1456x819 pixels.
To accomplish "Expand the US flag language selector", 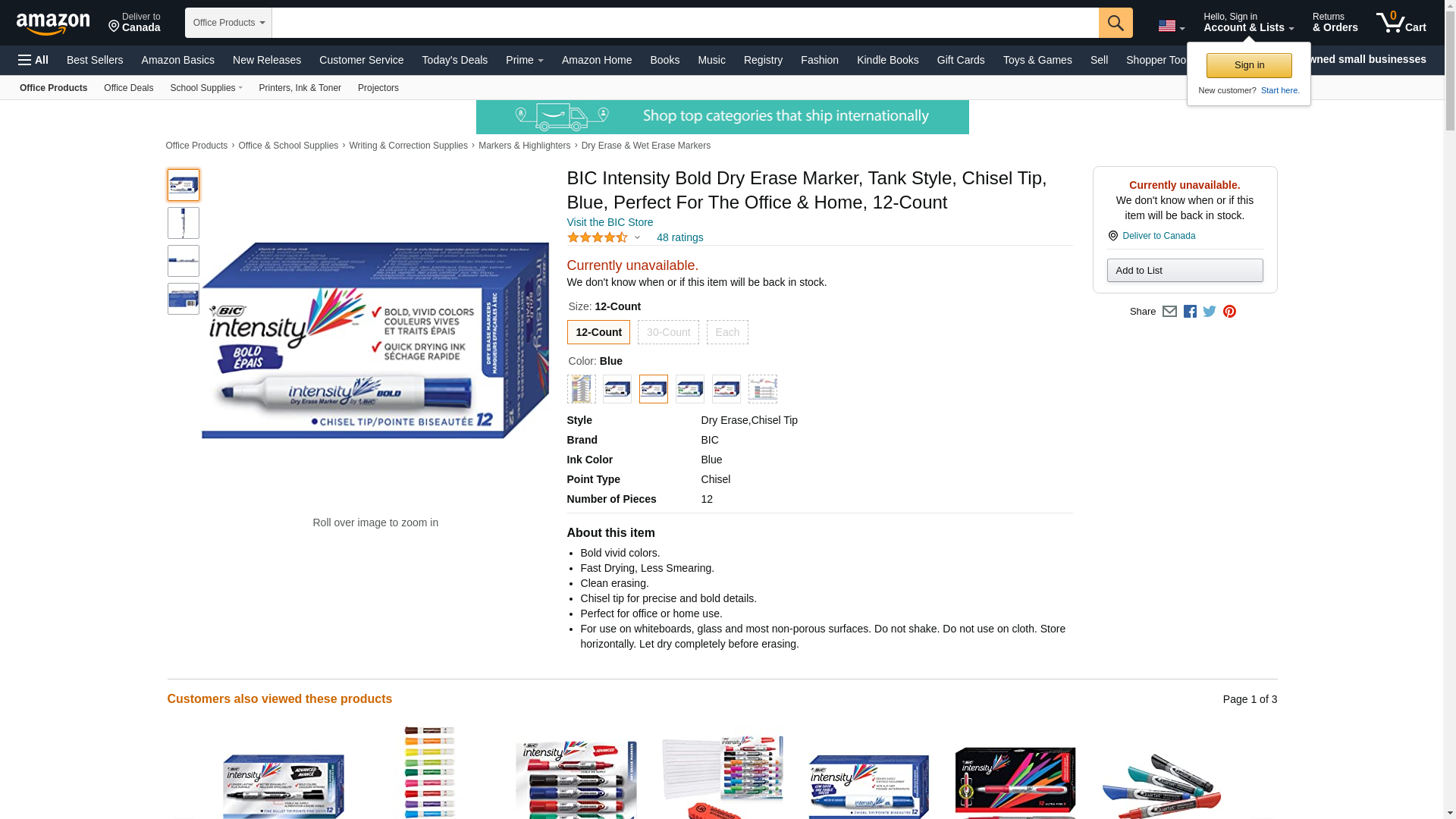I will [x=1172, y=26].
